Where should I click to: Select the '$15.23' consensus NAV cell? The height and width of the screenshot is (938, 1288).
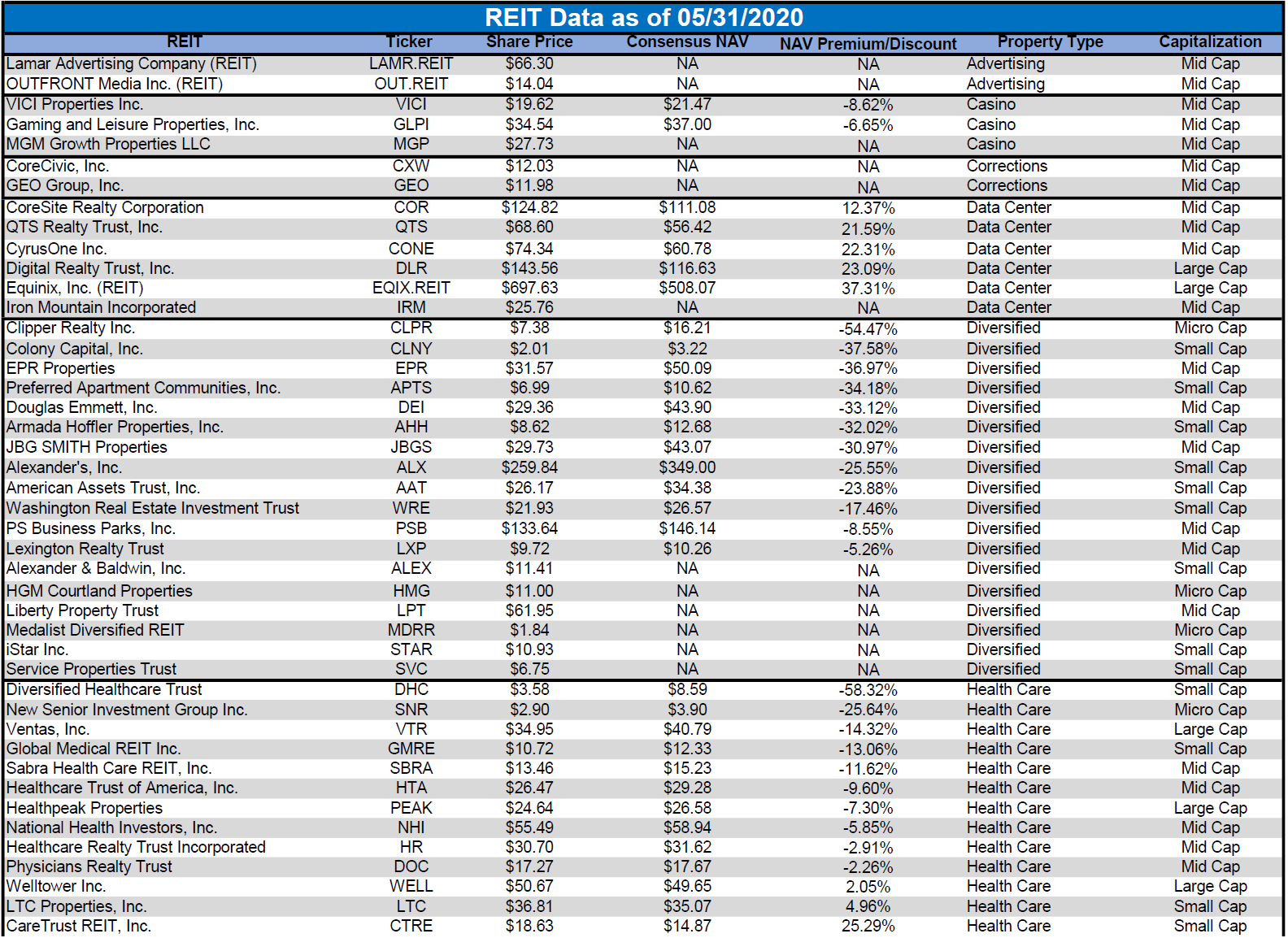coord(687,768)
